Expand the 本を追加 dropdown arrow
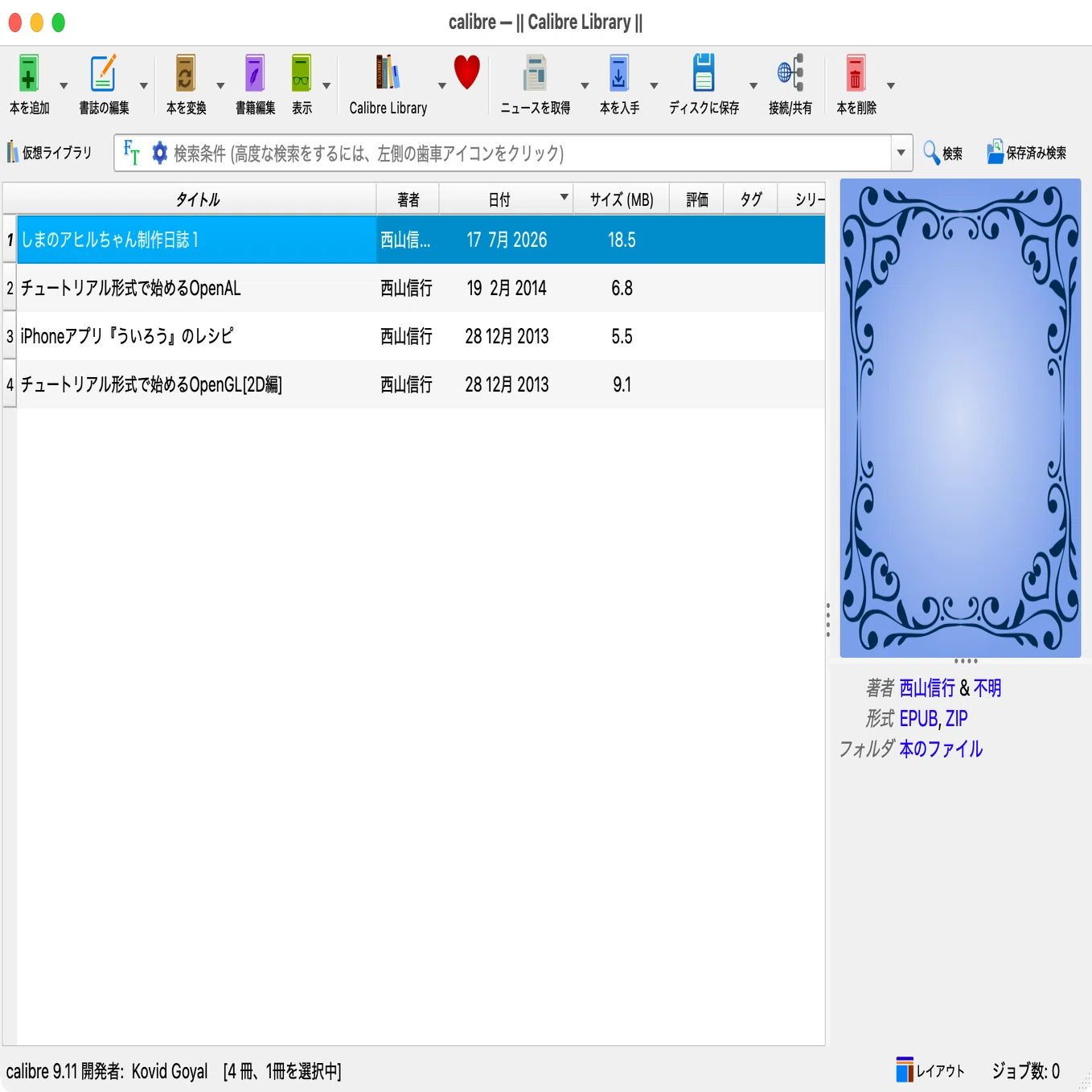This screenshot has width=1092, height=1092. point(64,85)
